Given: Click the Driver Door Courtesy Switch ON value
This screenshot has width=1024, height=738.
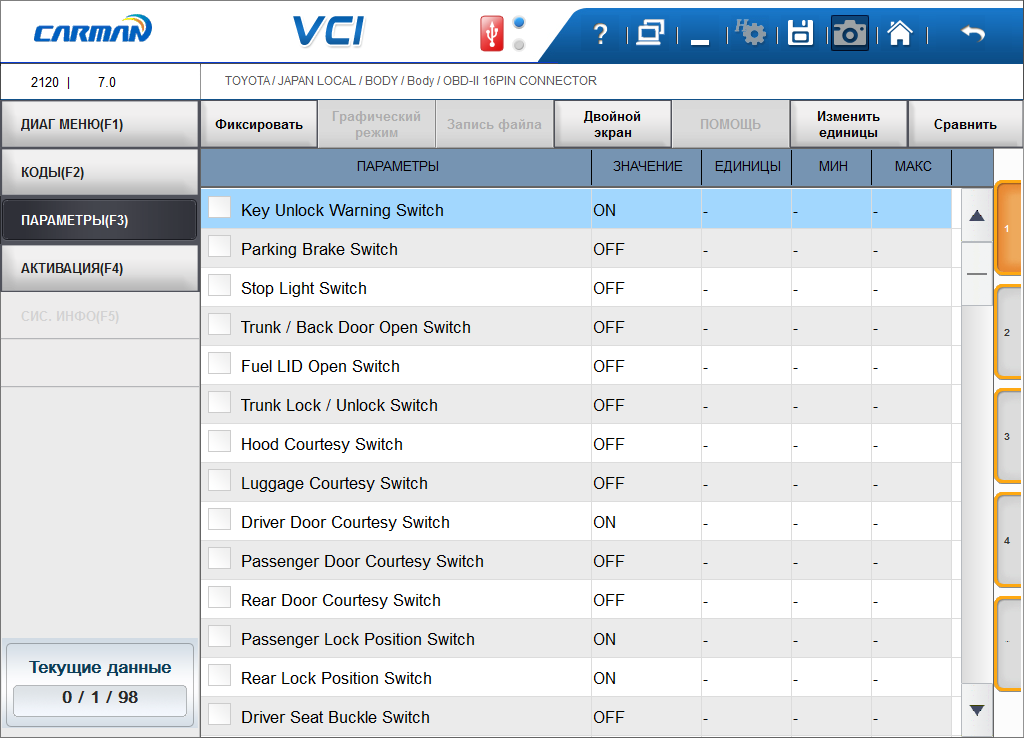Looking at the screenshot, I should pos(604,522).
